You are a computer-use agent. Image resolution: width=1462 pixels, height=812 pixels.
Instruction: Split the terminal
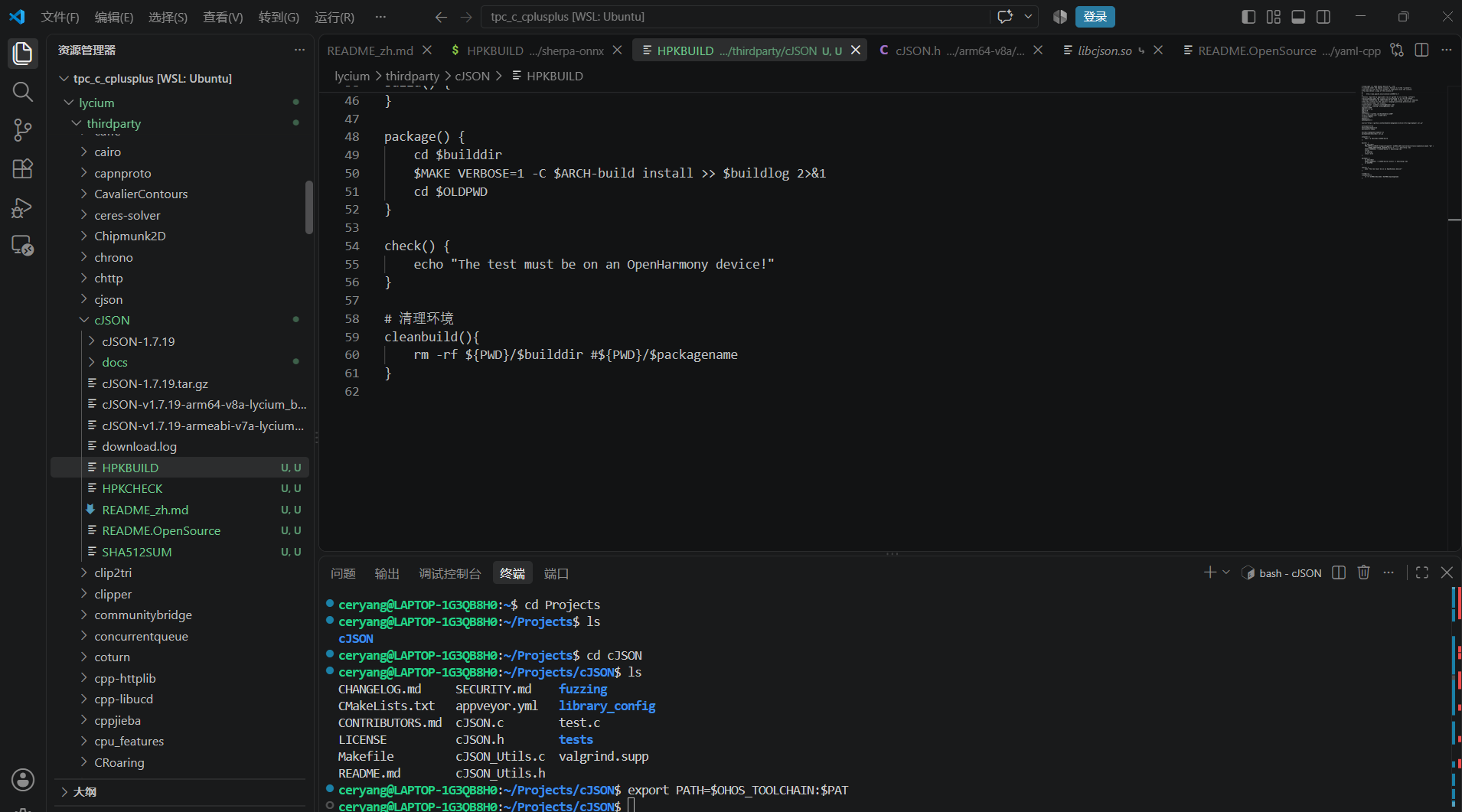[1339, 572]
